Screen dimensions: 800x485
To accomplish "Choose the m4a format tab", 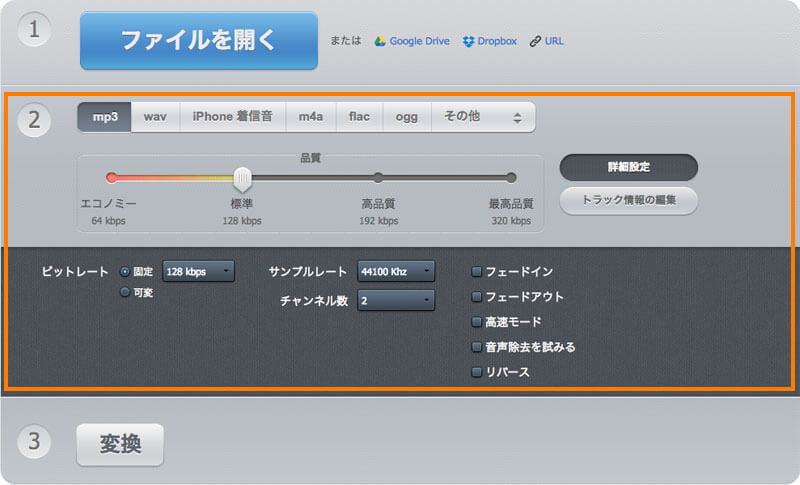I will click(311, 117).
